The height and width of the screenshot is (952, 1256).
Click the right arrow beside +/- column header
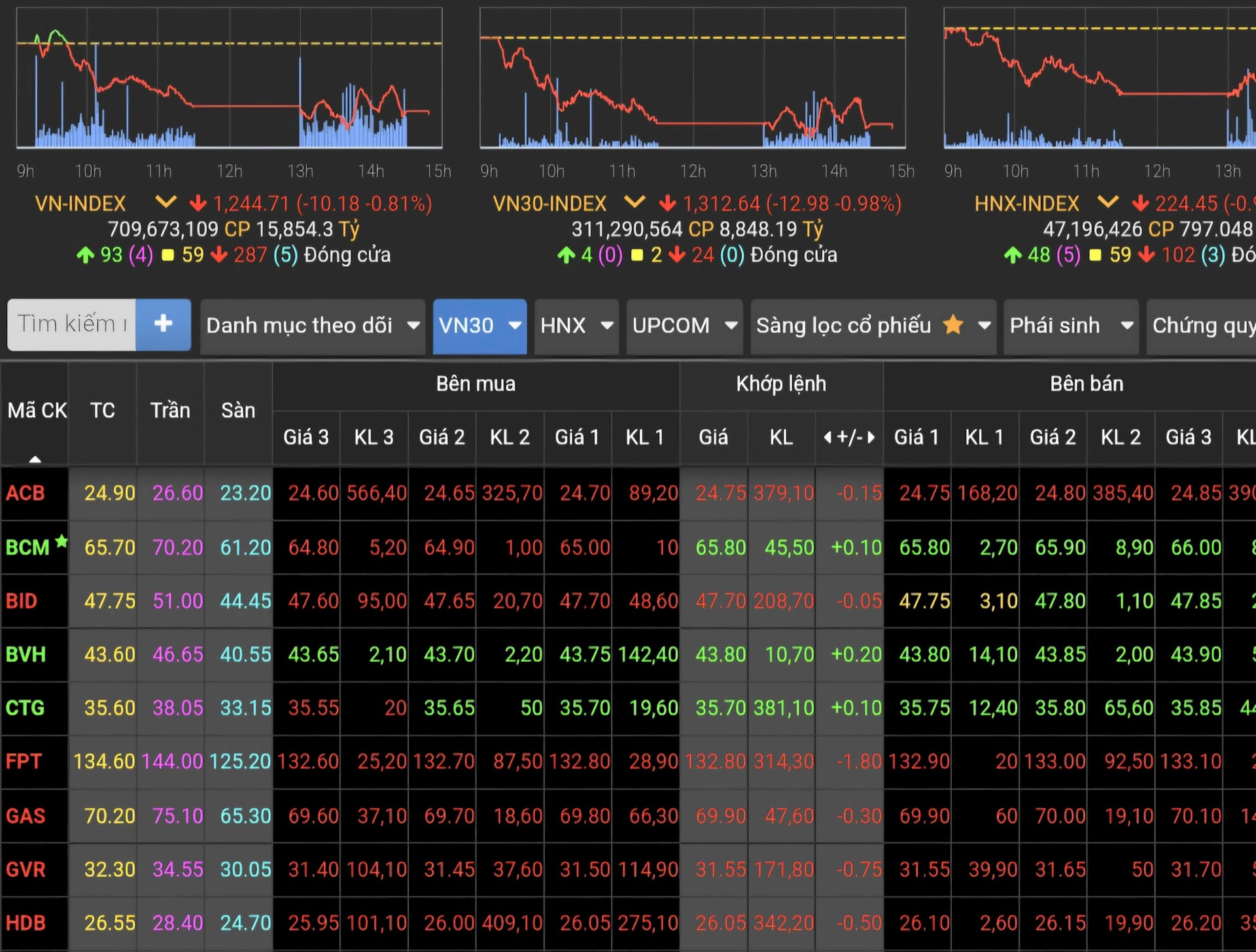(x=871, y=437)
